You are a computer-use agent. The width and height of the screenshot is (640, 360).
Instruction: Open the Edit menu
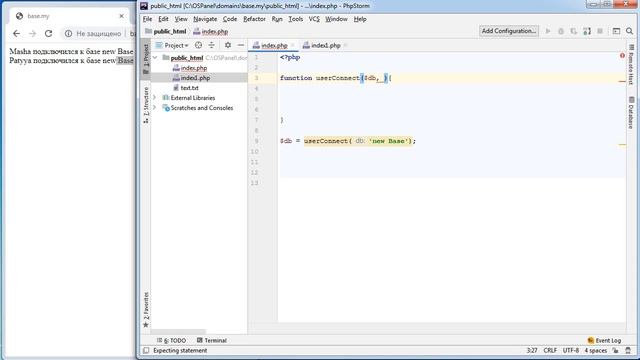coord(163,19)
